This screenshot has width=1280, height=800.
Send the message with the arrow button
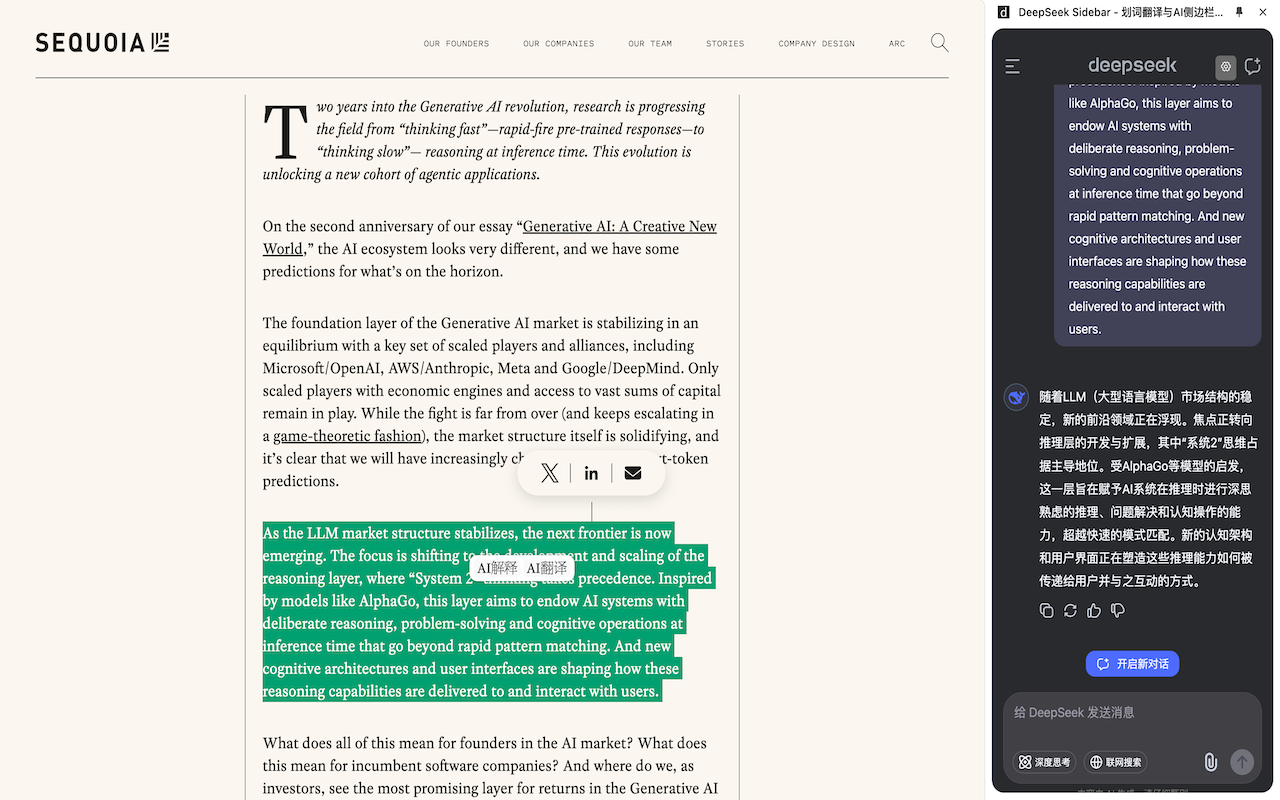[1242, 762]
